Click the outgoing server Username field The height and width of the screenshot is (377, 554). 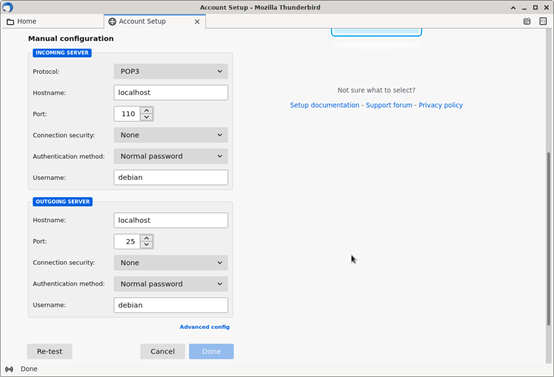pos(171,305)
